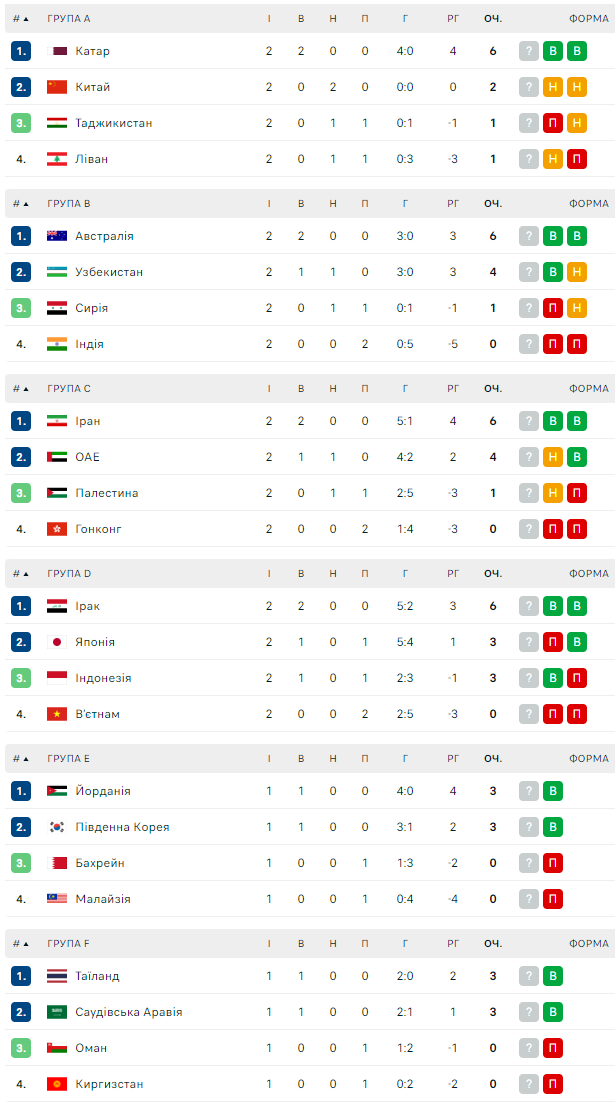Click the Qatar flag icon
615x1107 pixels.
(57, 51)
